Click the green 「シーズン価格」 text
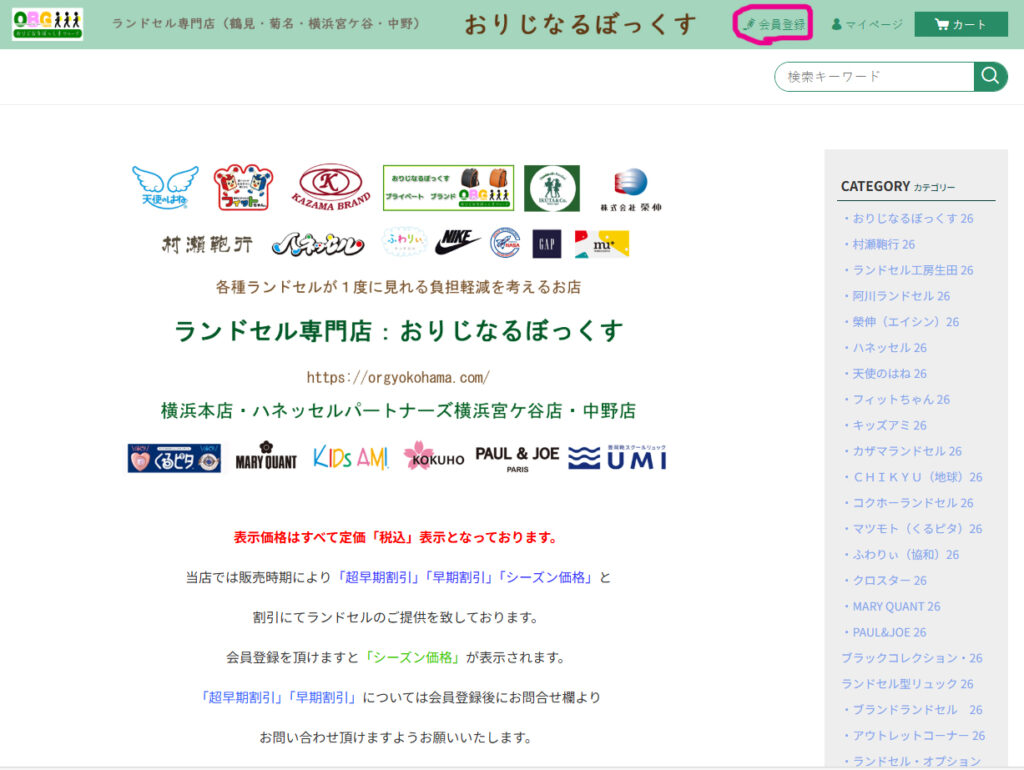 click(411, 658)
